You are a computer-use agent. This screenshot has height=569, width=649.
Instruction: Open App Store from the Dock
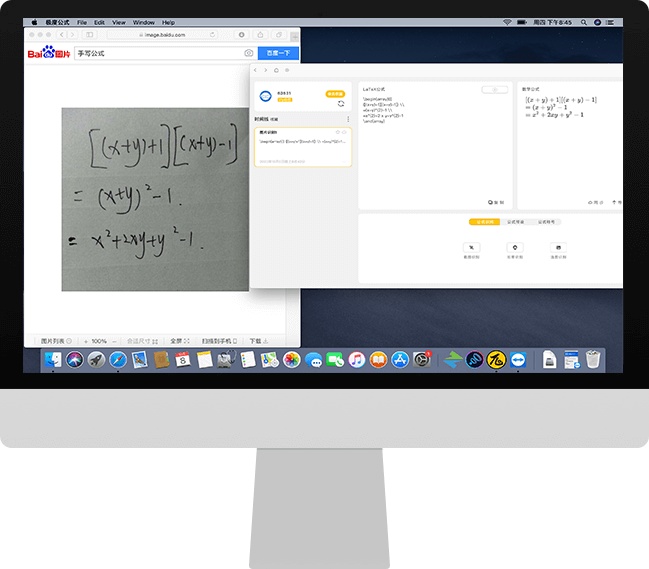tap(400, 360)
